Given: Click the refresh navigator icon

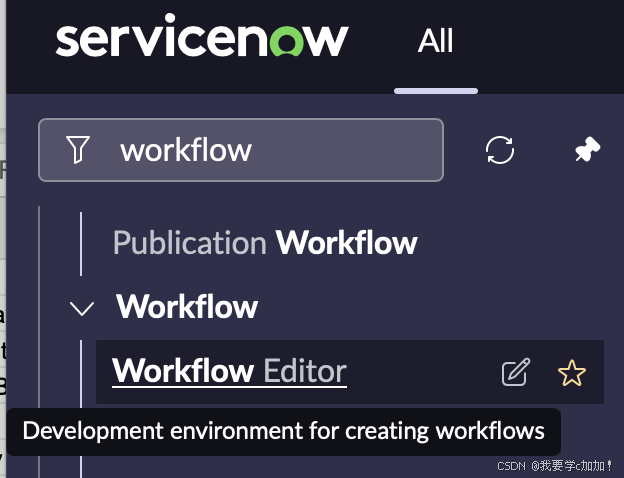Looking at the screenshot, I should pos(500,150).
